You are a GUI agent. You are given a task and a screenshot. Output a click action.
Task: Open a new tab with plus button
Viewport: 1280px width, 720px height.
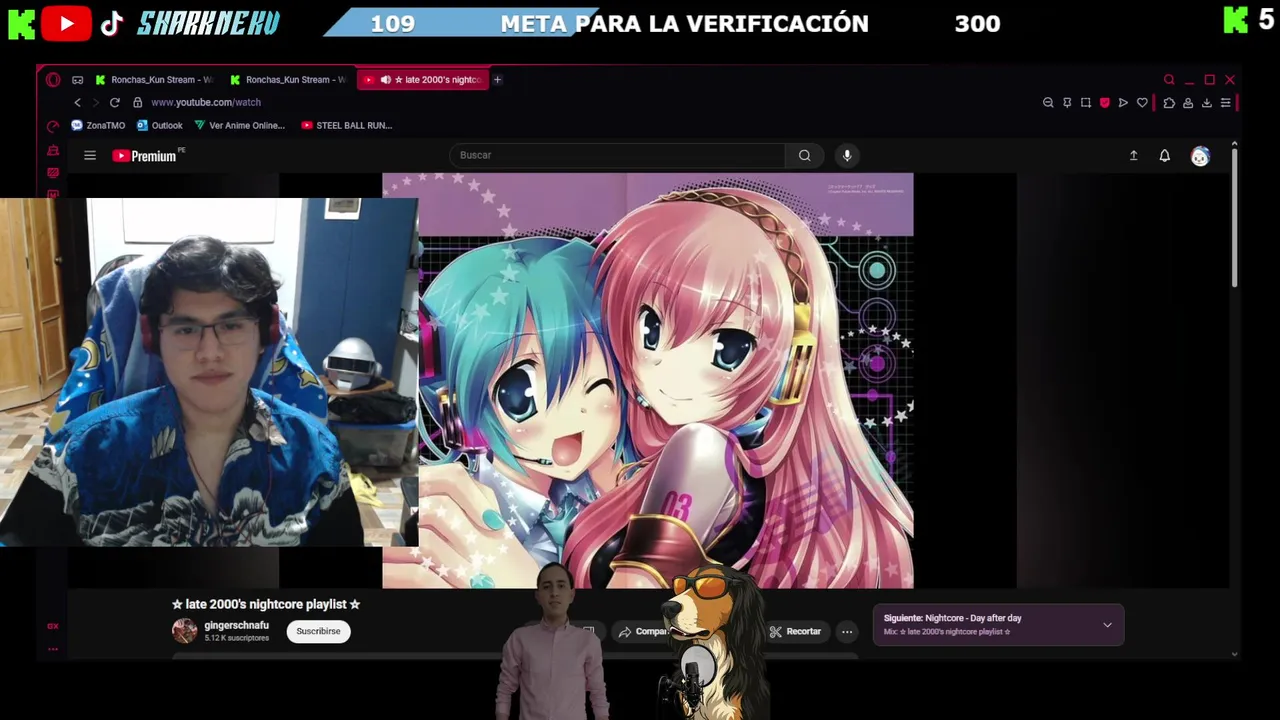click(x=497, y=80)
